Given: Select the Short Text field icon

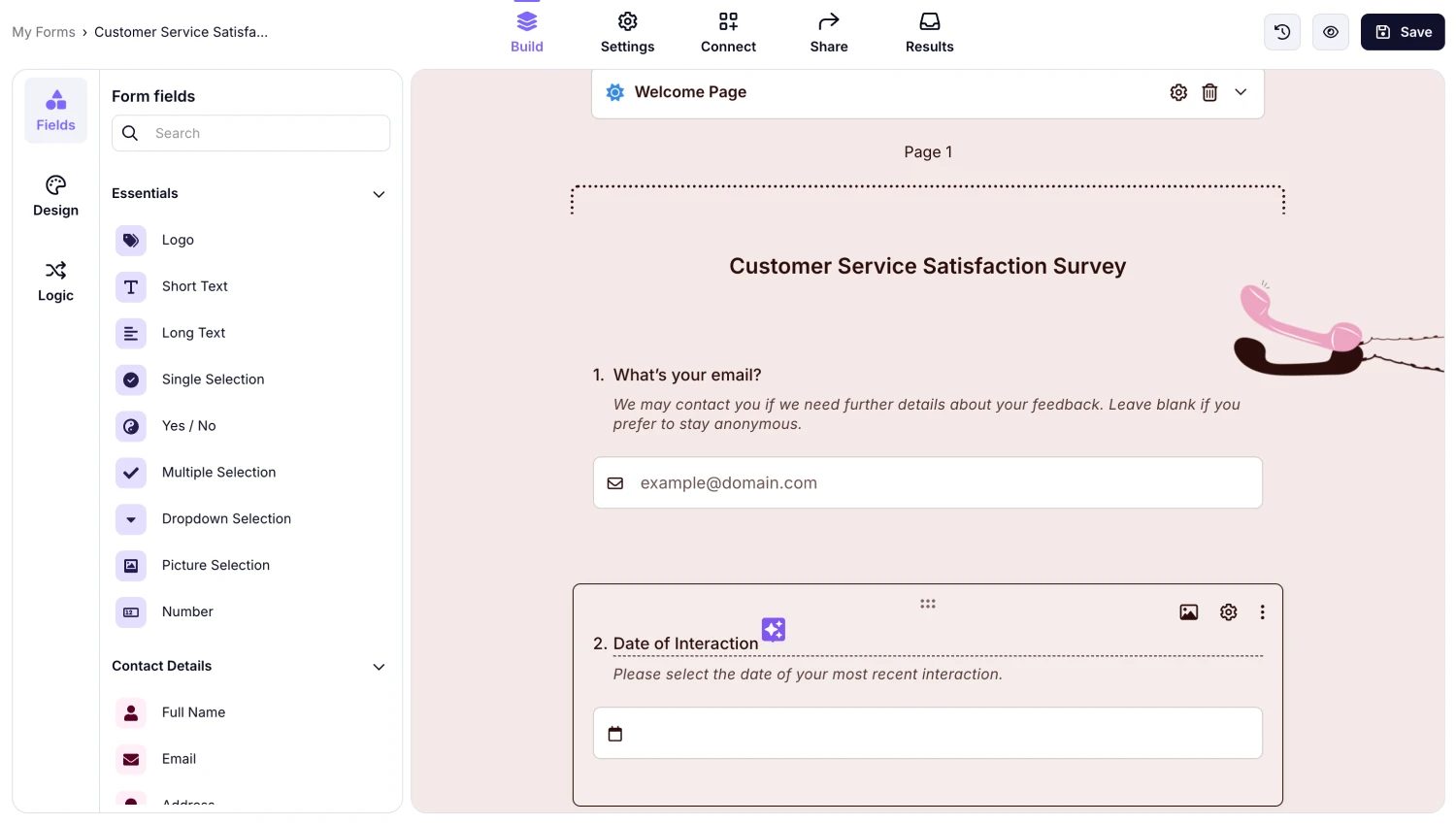Looking at the screenshot, I should (131, 286).
